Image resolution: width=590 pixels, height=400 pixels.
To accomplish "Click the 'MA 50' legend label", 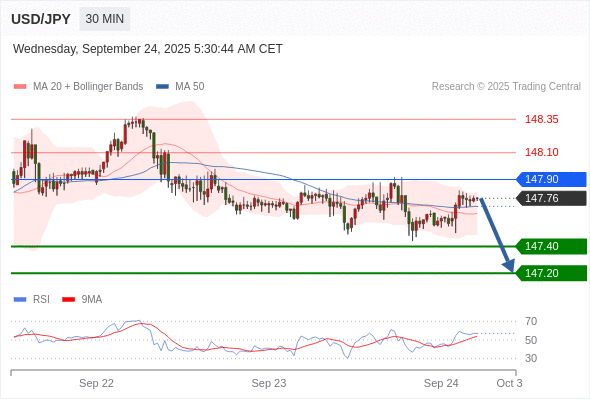I will (x=190, y=87).
